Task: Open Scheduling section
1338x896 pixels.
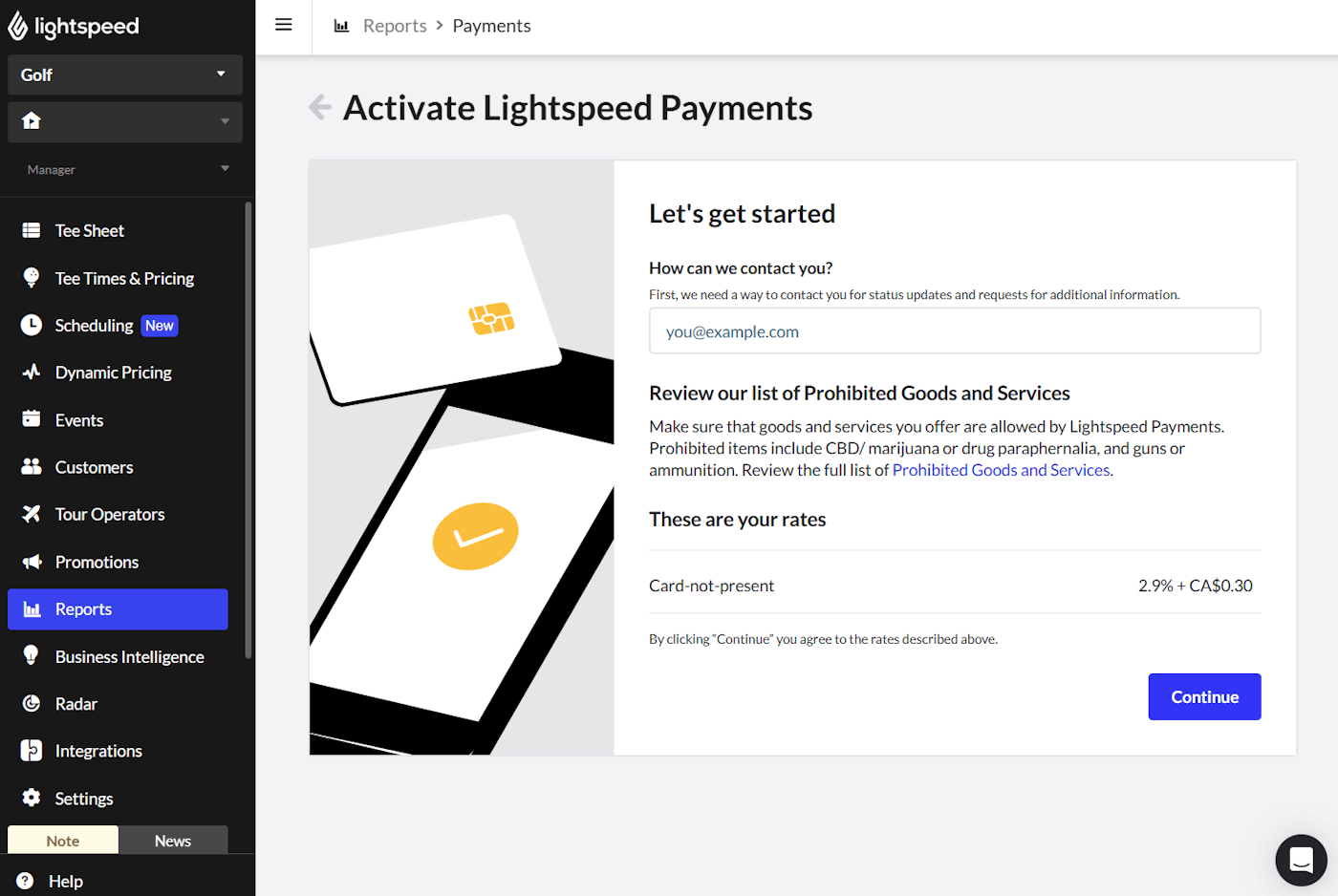Action: tap(118, 325)
